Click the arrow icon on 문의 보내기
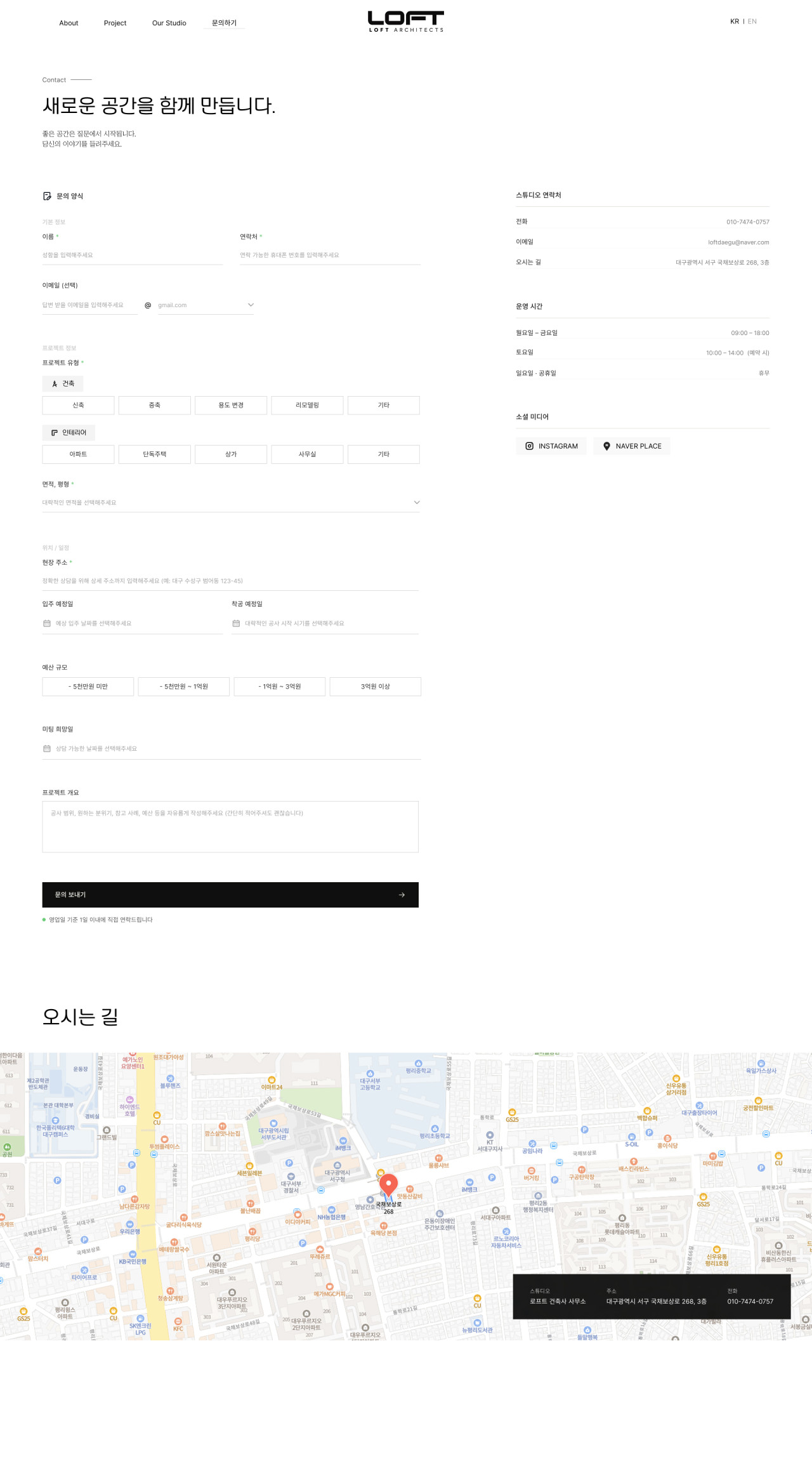The image size is (812, 1461). click(402, 895)
